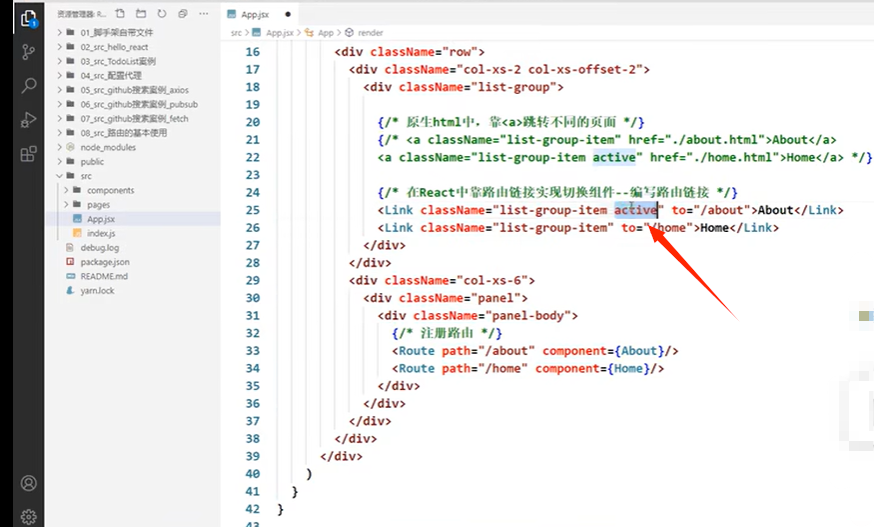Collapse all folders in explorer
The height and width of the screenshot is (527, 874).
click(x=182, y=13)
